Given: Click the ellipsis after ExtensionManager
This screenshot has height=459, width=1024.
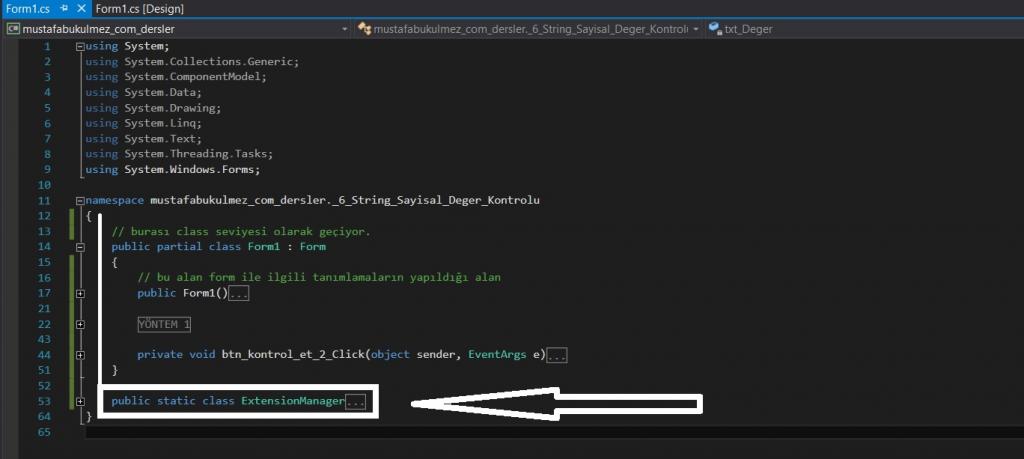Looking at the screenshot, I should point(355,402).
